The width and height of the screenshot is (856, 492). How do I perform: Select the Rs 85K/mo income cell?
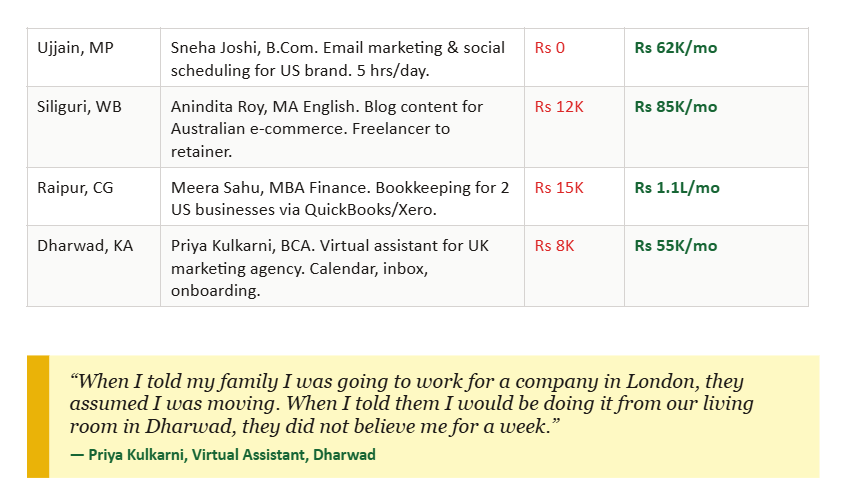tap(676, 107)
